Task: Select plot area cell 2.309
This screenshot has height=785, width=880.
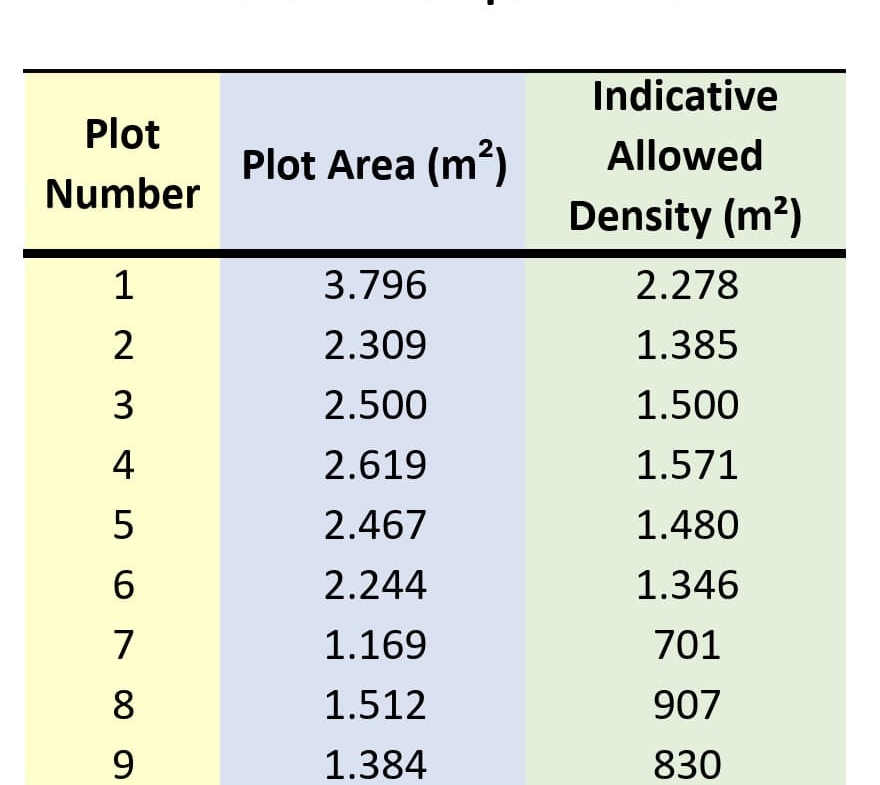Action: tap(375, 346)
